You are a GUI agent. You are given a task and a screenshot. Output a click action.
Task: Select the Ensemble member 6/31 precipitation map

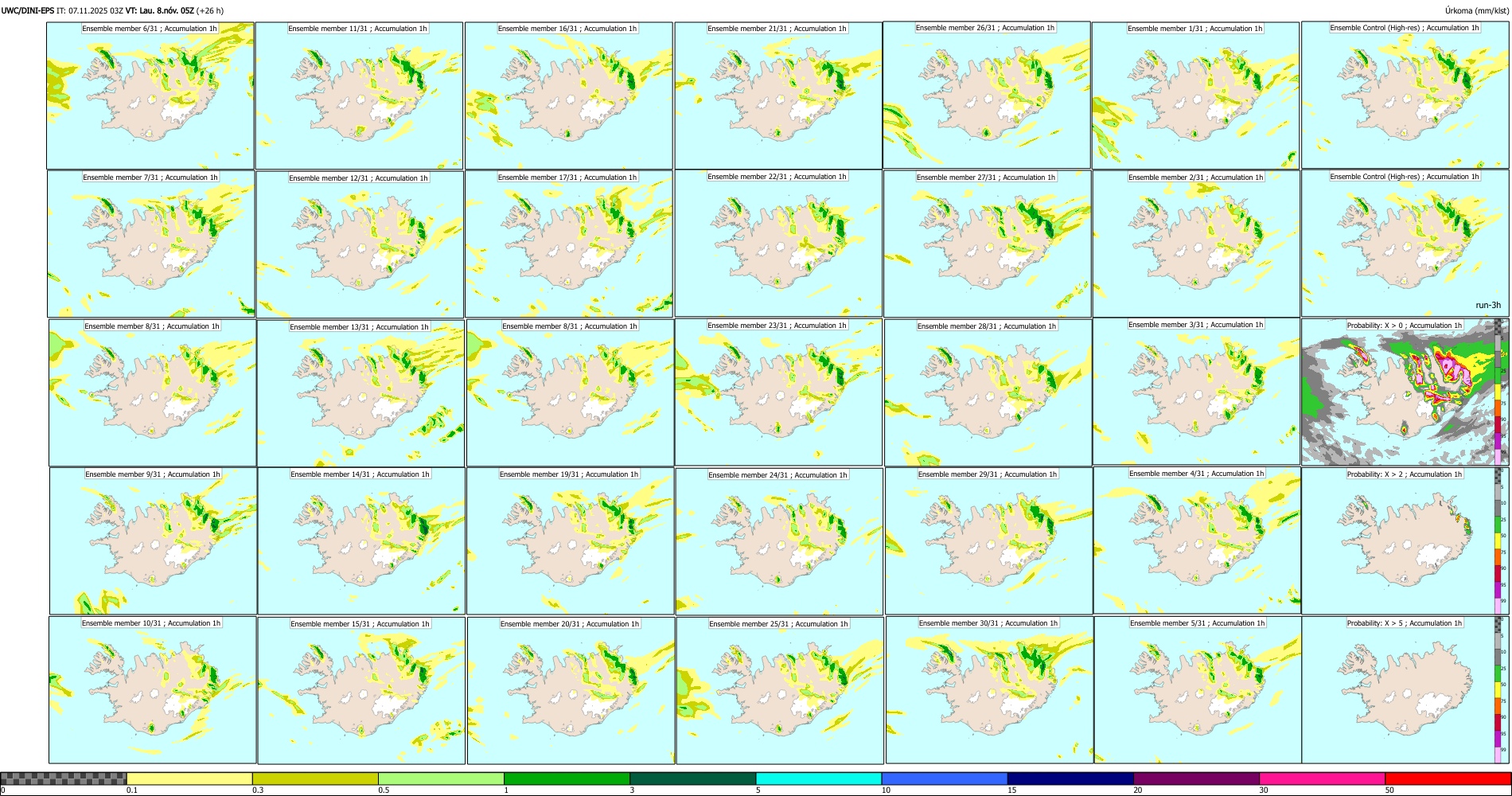pyautogui.click(x=150, y=96)
